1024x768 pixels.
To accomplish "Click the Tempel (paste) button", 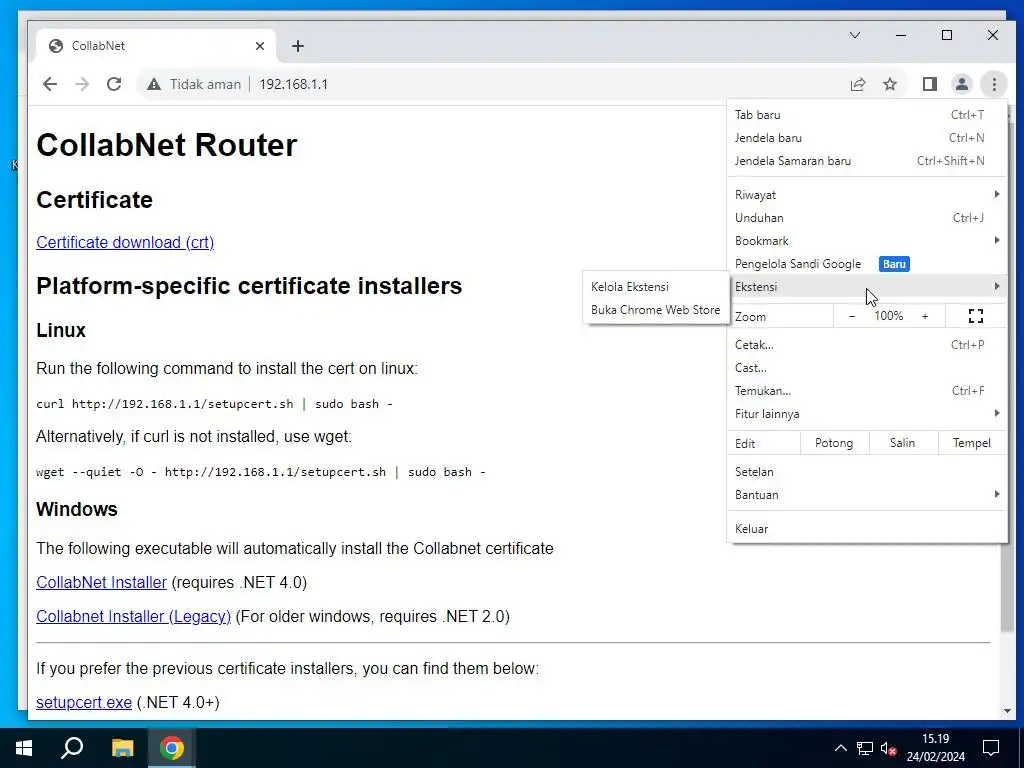I will coord(972,443).
